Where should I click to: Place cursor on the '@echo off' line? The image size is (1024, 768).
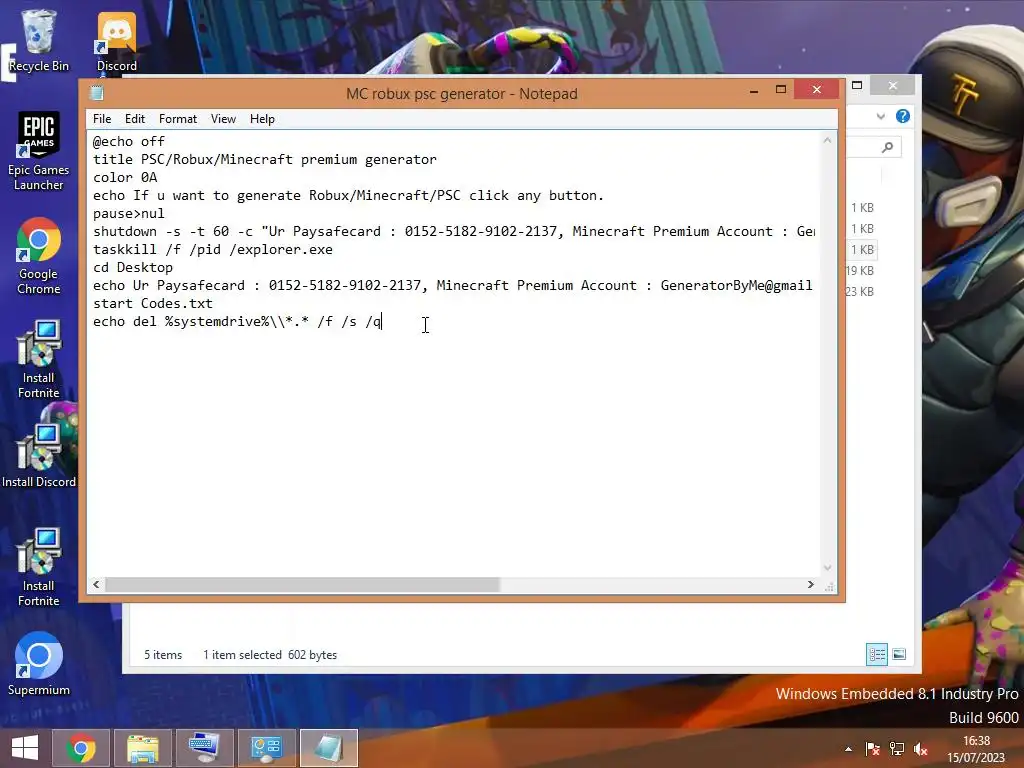(129, 142)
